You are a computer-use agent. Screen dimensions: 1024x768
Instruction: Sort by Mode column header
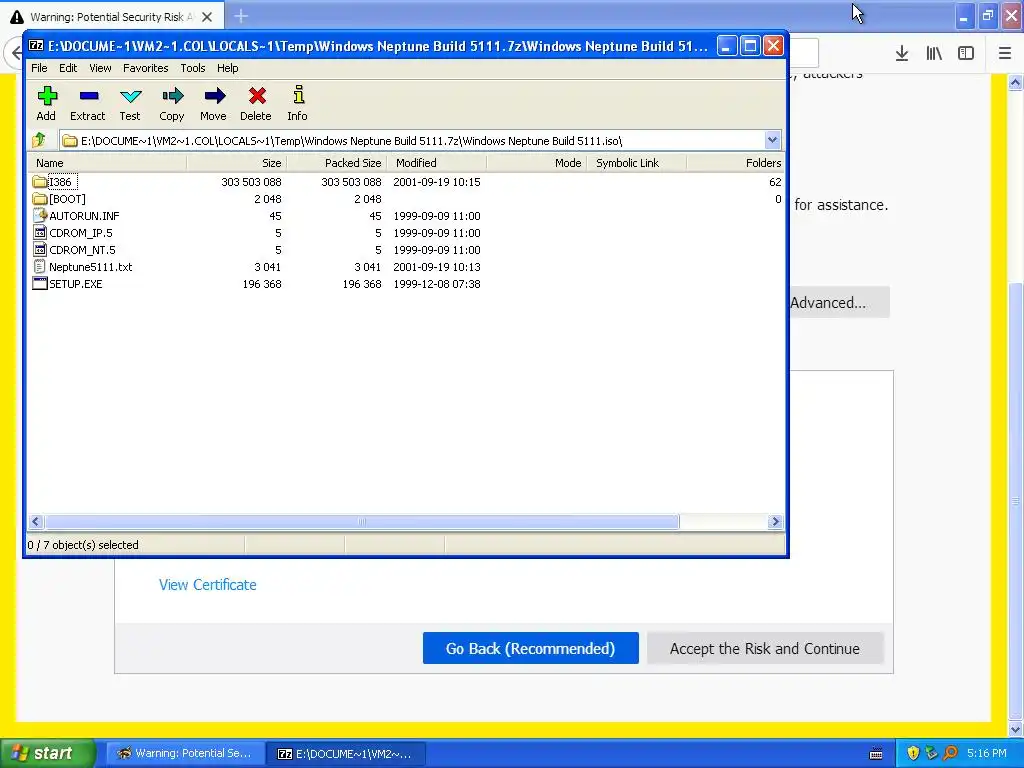pyautogui.click(x=536, y=163)
